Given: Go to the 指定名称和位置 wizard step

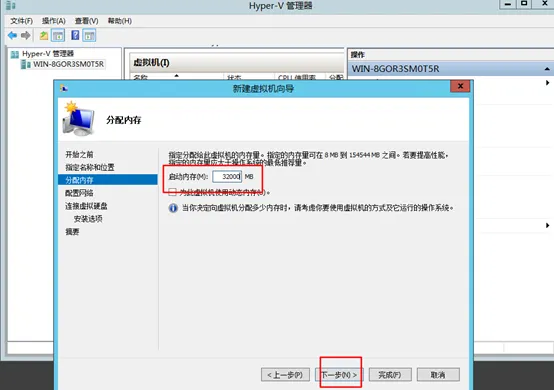Looking at the screenshot, I should click(x=90, y=167).
